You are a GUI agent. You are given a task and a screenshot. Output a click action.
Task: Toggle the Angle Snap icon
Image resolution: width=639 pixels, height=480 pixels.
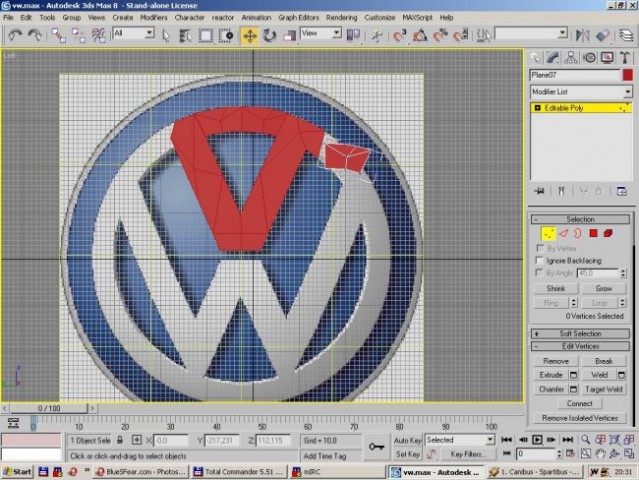(x=420, y=35)
